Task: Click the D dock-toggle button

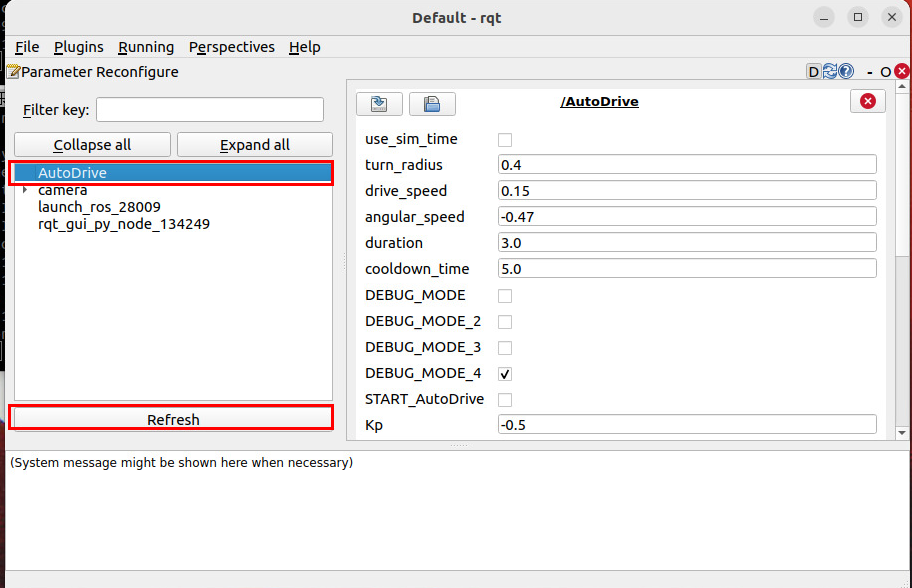Action: click(813, 72)
